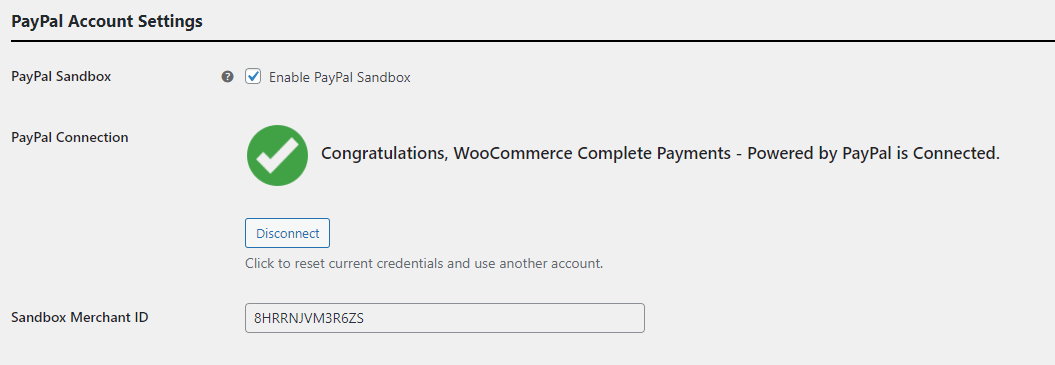The image size is (1055, 365).
Task: Focus the Sandbox Merchant ID input field
Action: pos(445,318)
